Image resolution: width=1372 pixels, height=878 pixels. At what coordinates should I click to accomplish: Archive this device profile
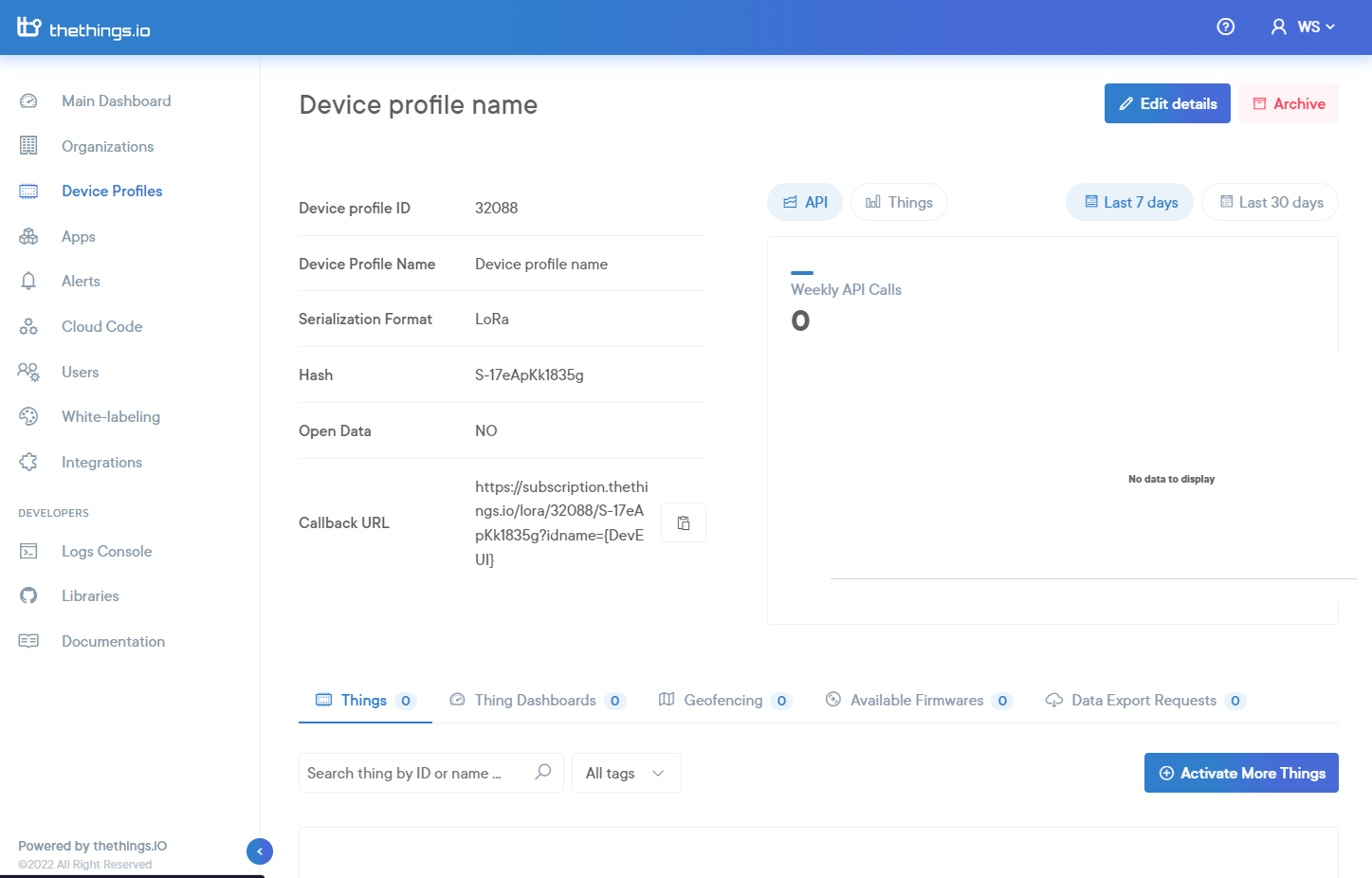1289,103
